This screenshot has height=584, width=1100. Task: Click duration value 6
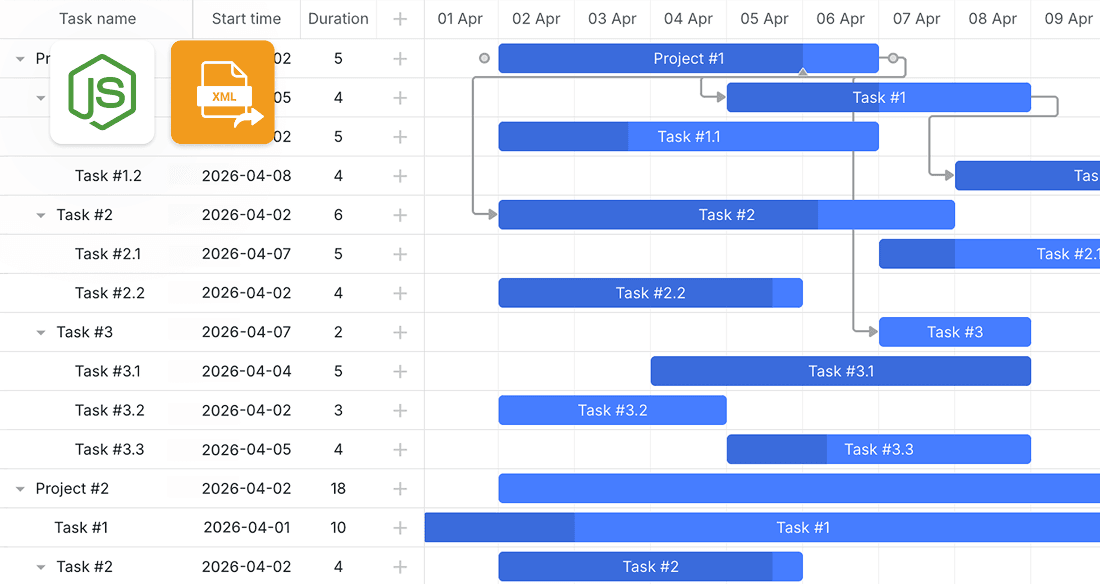coord(338,215)
